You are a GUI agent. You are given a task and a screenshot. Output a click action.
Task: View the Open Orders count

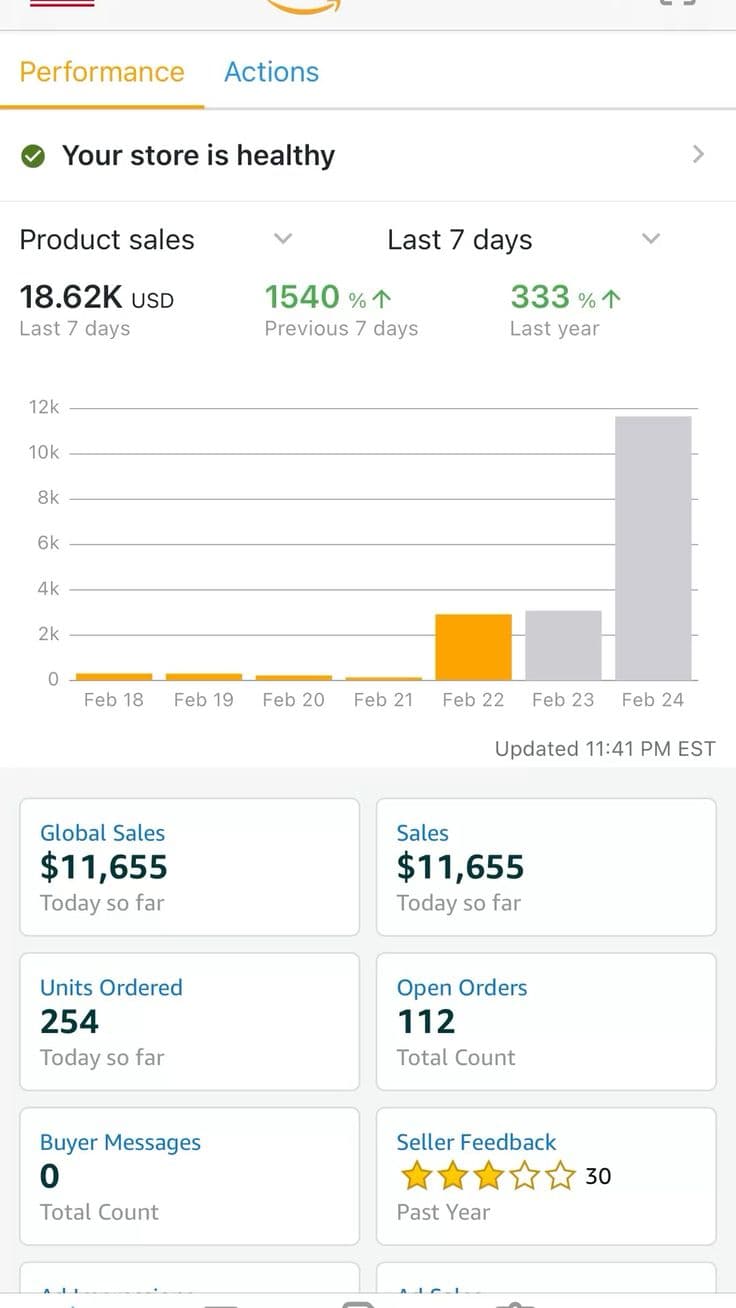426,1022
